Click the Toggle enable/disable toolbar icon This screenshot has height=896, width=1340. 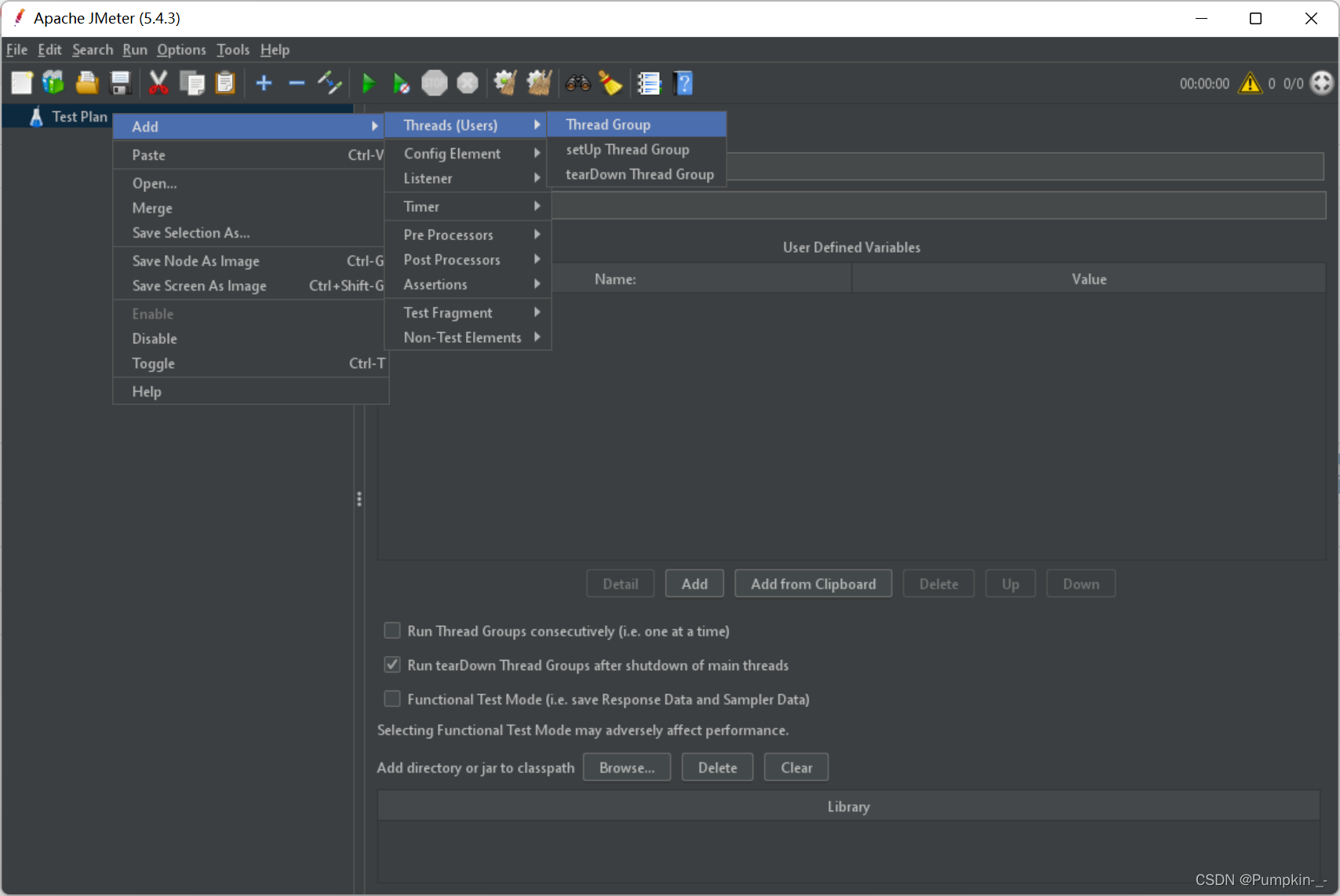pos(330,82)
